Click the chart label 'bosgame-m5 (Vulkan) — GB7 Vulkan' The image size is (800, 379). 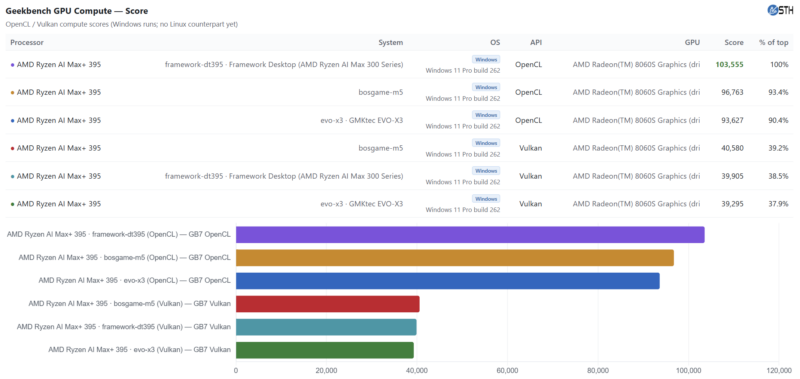[x=130, y=304]
